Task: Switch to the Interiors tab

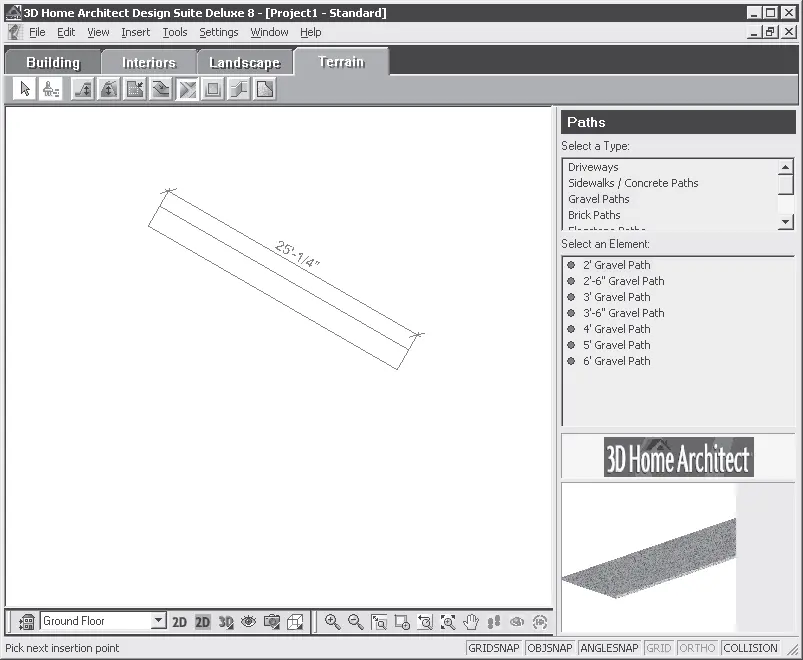Action: (149, 62)
